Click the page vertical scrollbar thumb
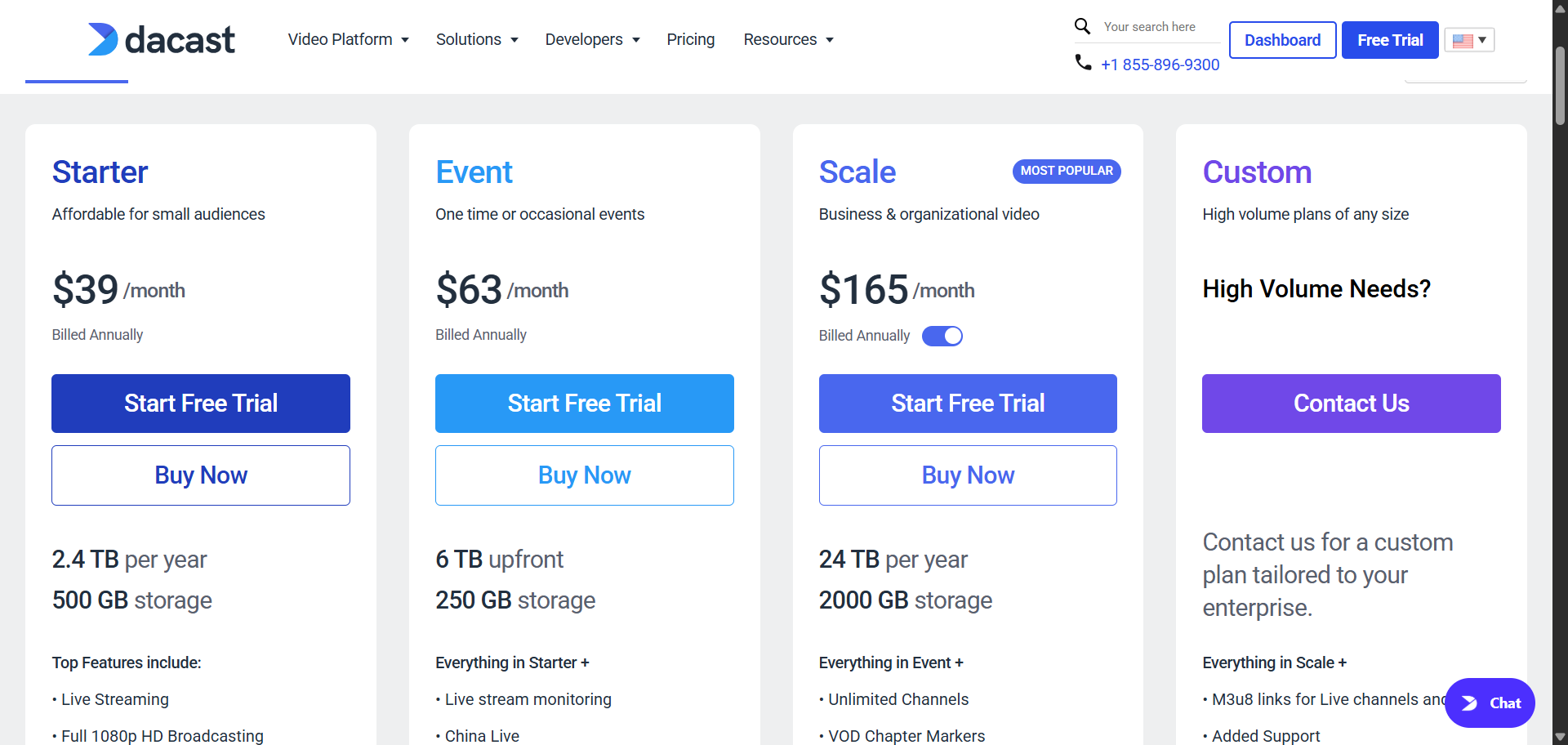1568x745 pixels. tap(1560, 86)
